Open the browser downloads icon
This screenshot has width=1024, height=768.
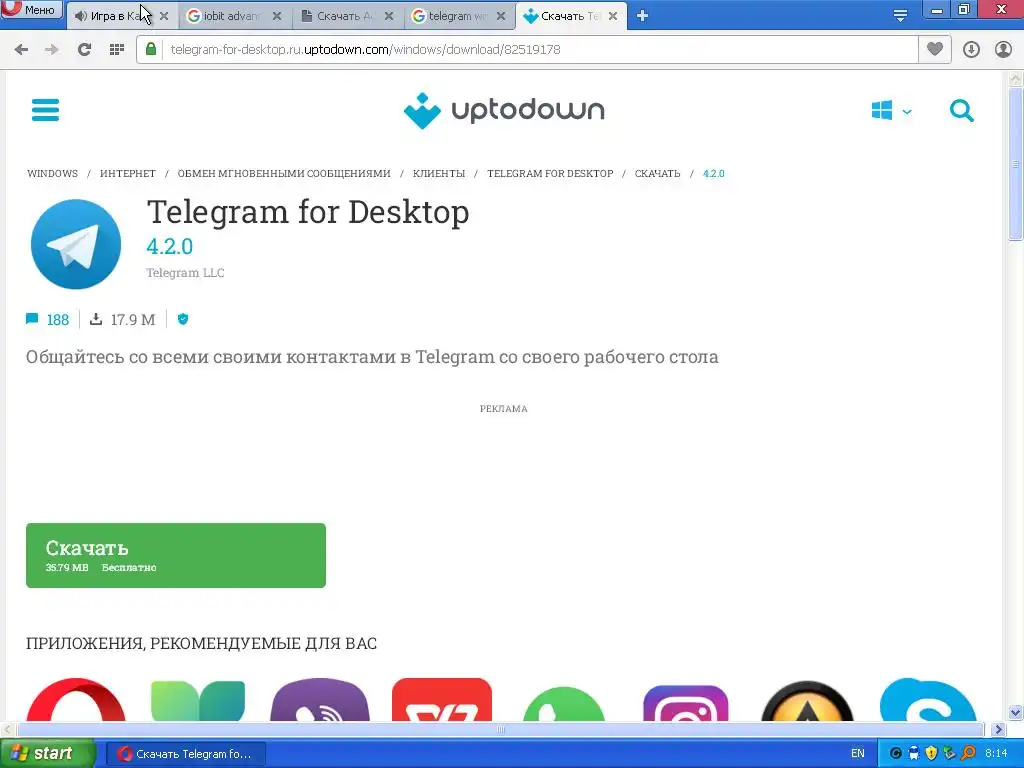click(x=971, y=50)
